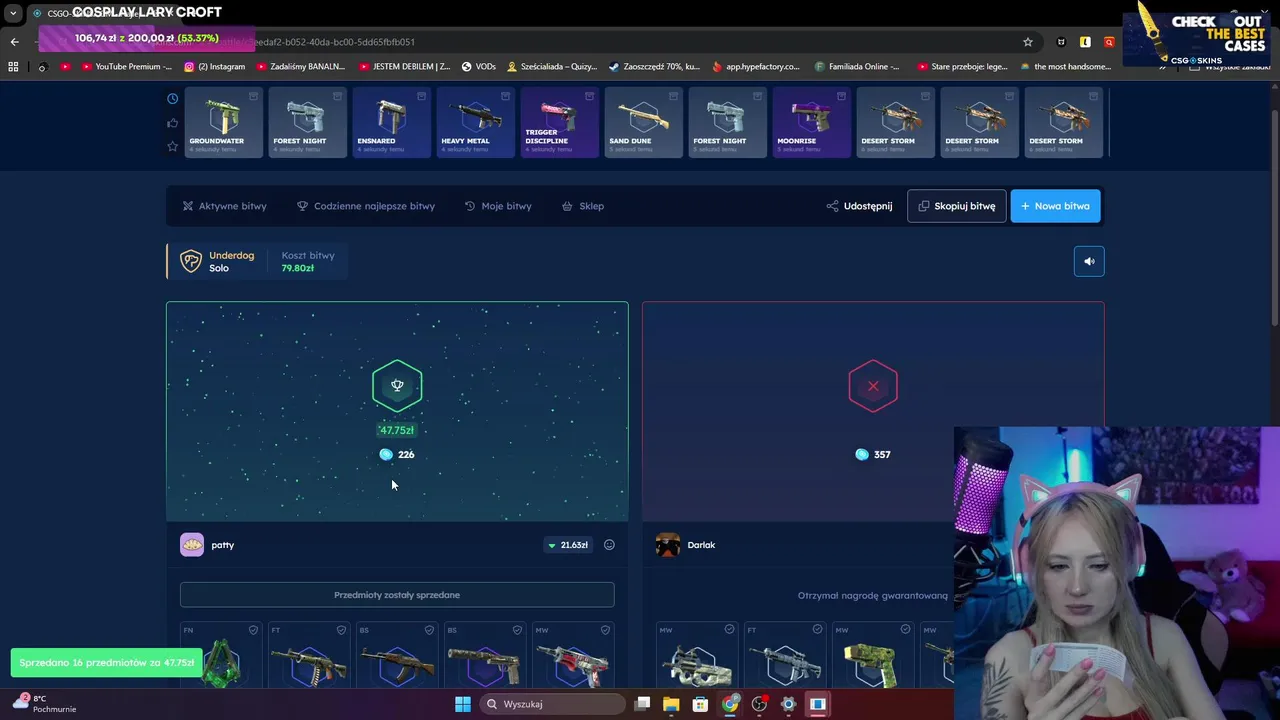Bookmark page with the address bar star

pos(1027,42)
